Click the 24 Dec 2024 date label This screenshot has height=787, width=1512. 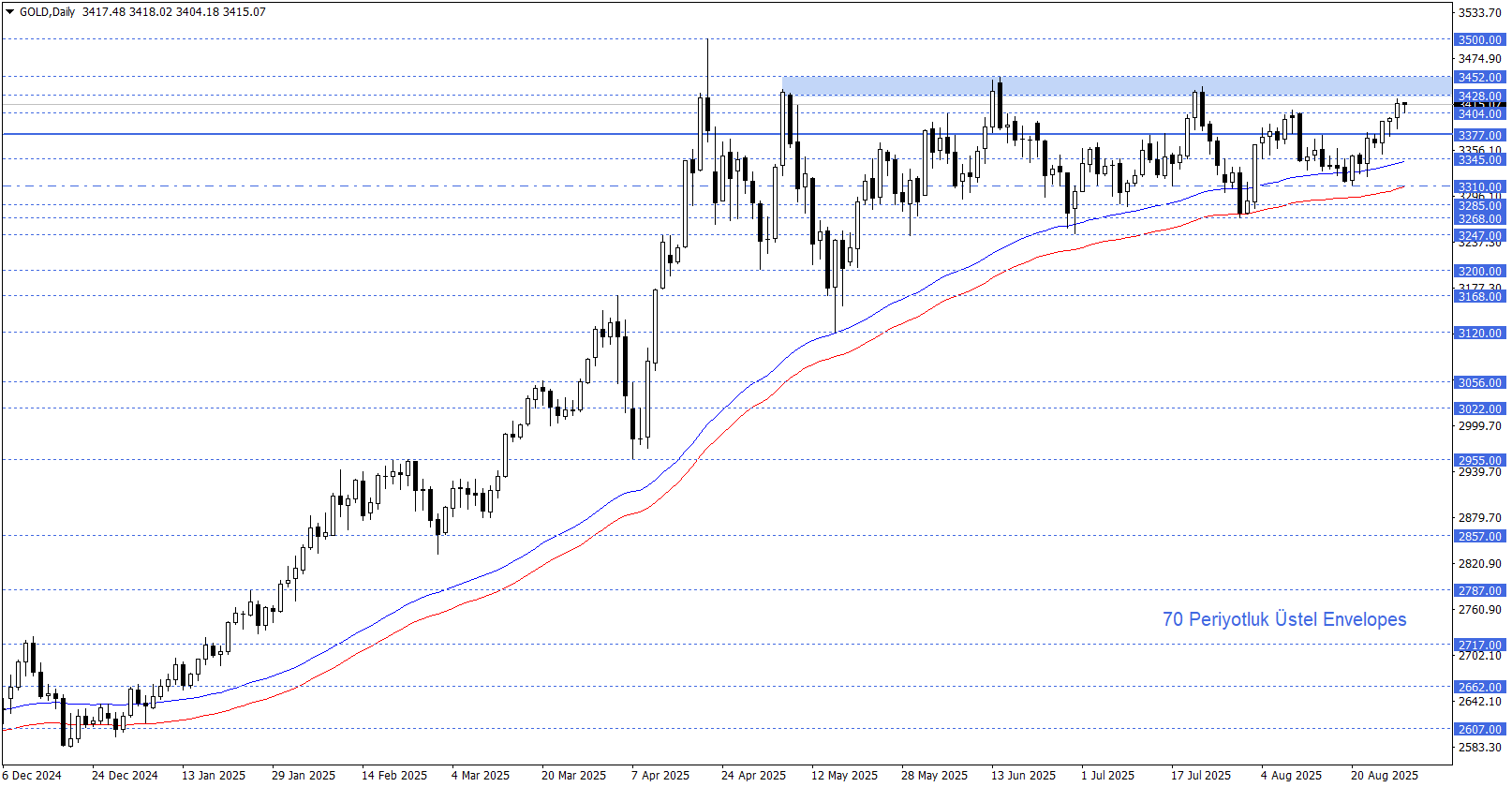(125, 775)
